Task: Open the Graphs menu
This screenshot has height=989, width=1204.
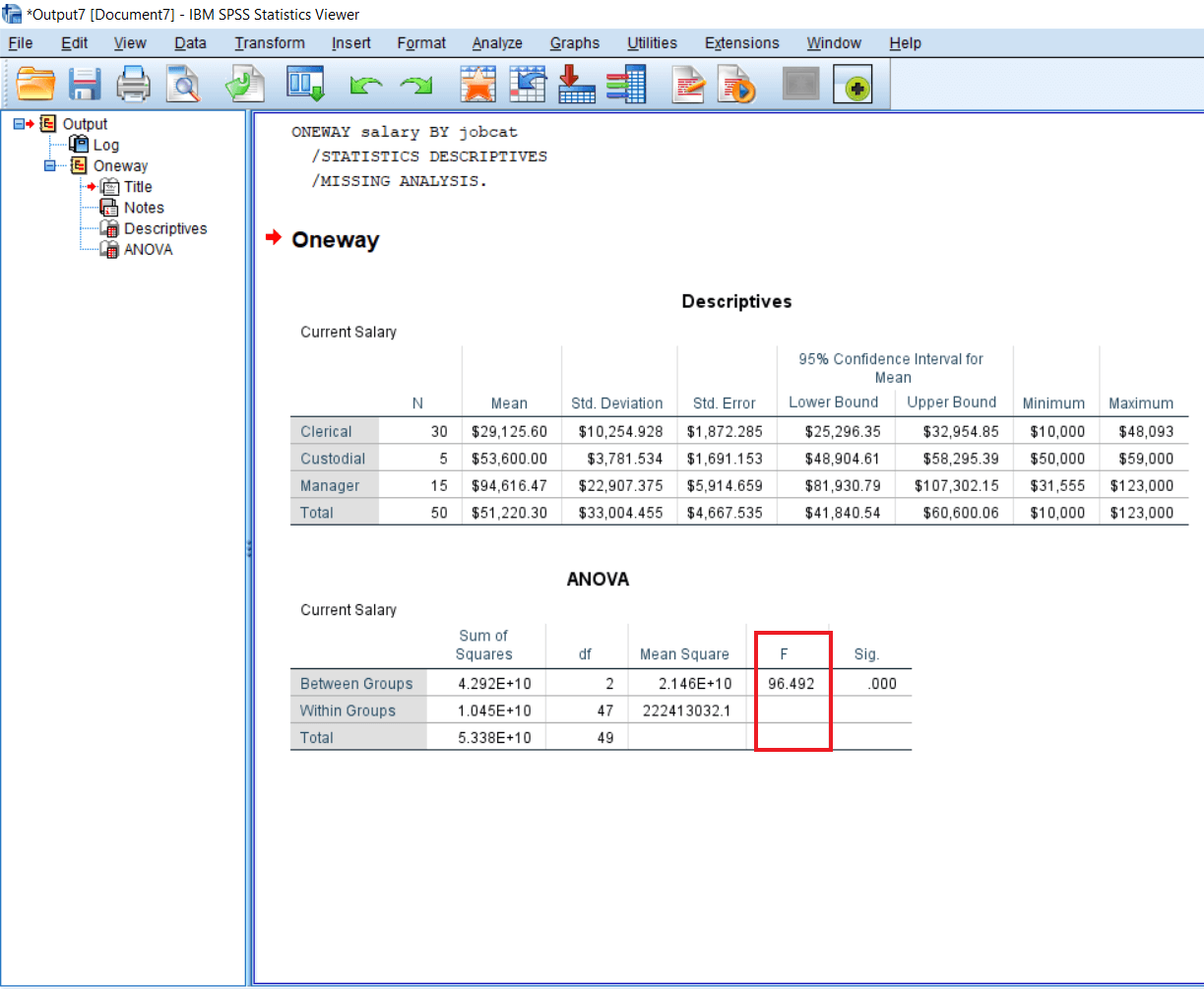Action: [x=575, y=43]
